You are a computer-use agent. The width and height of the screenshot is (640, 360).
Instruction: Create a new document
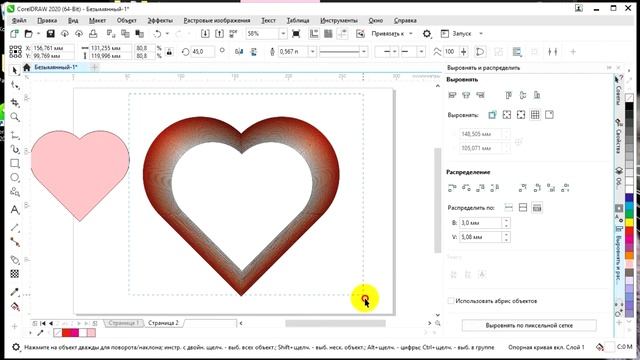[14, 33]
